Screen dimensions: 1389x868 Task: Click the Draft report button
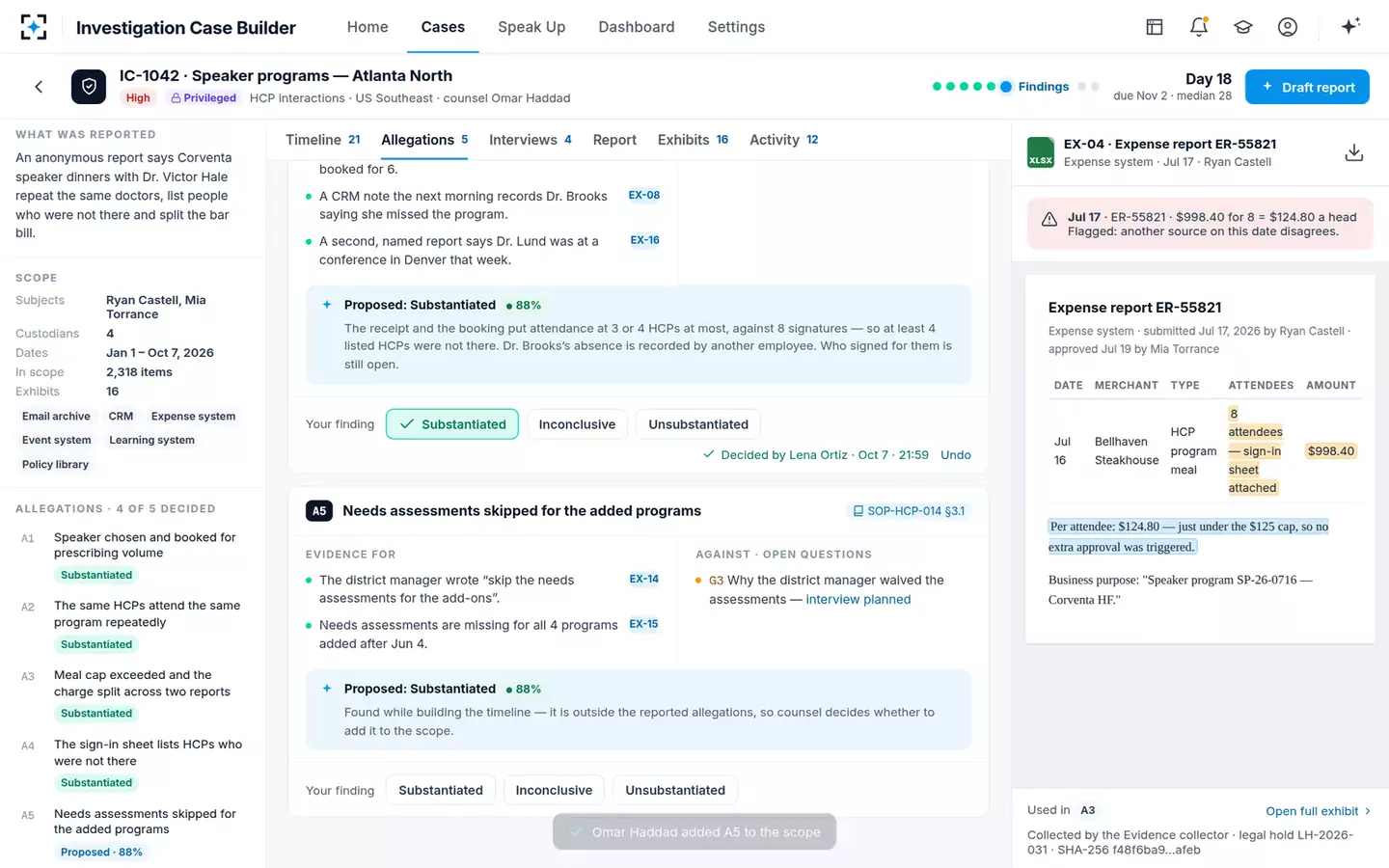pos(1307,87)
